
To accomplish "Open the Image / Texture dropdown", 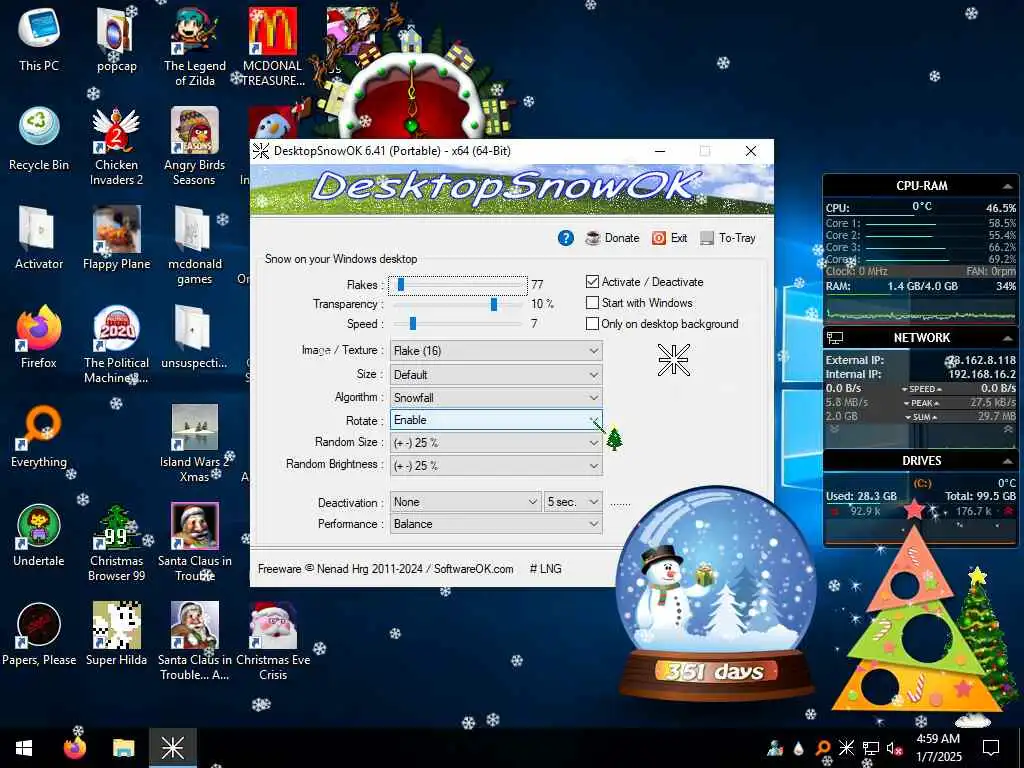I will coord(496,351).
